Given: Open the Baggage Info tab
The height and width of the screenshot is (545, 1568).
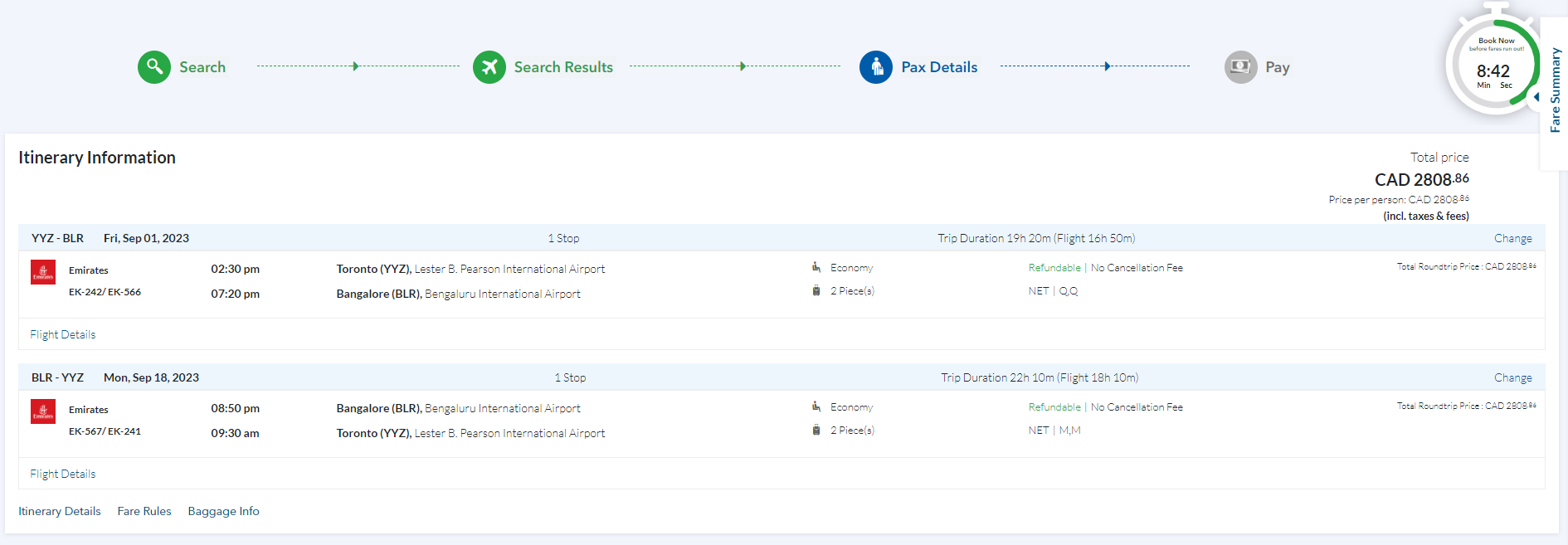Looking at the screenshot, I should click(x=223, y=511).
